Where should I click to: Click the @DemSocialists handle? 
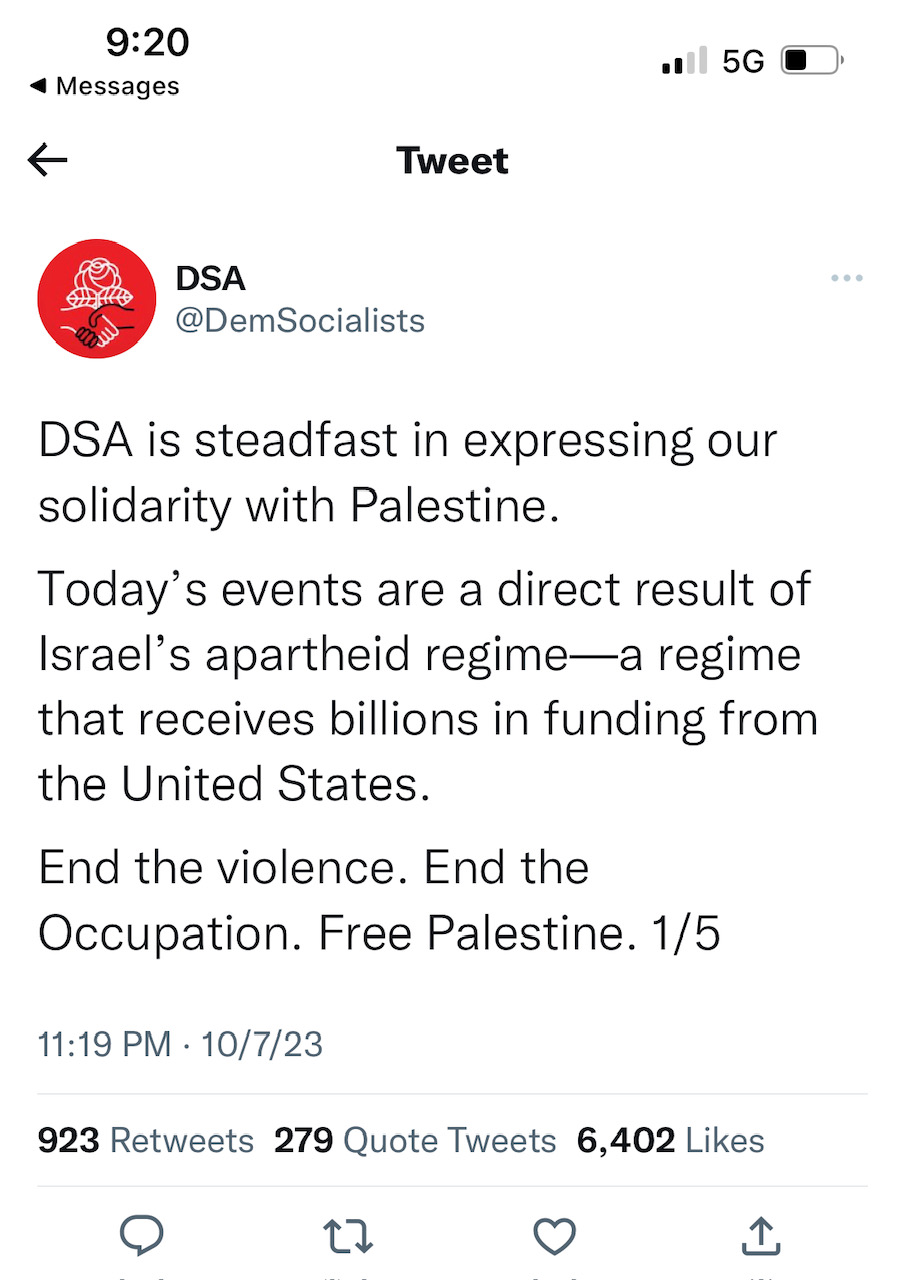pos(300,321)
